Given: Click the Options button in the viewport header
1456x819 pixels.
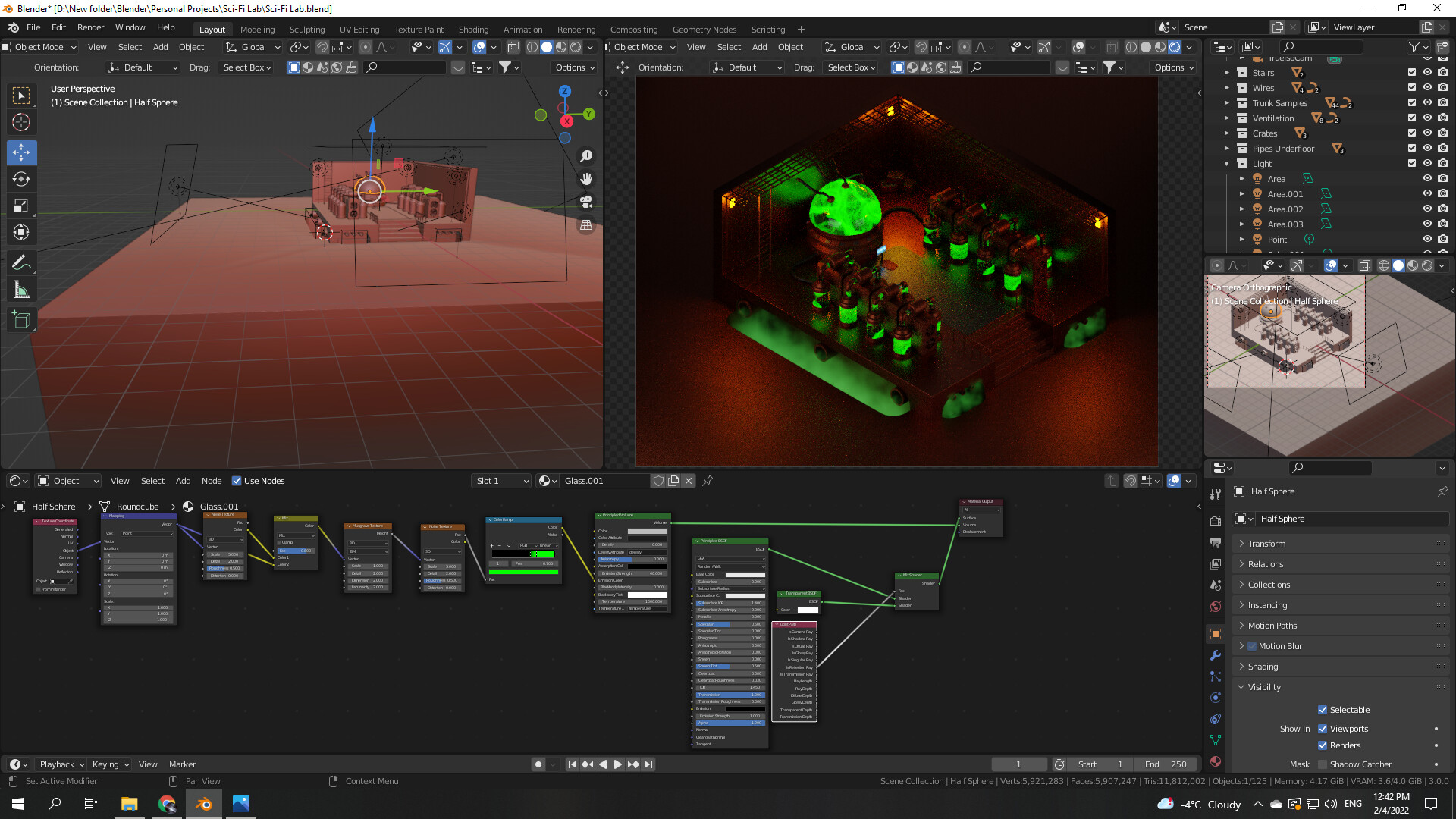Looking at the screenshot, I should 574,67.
